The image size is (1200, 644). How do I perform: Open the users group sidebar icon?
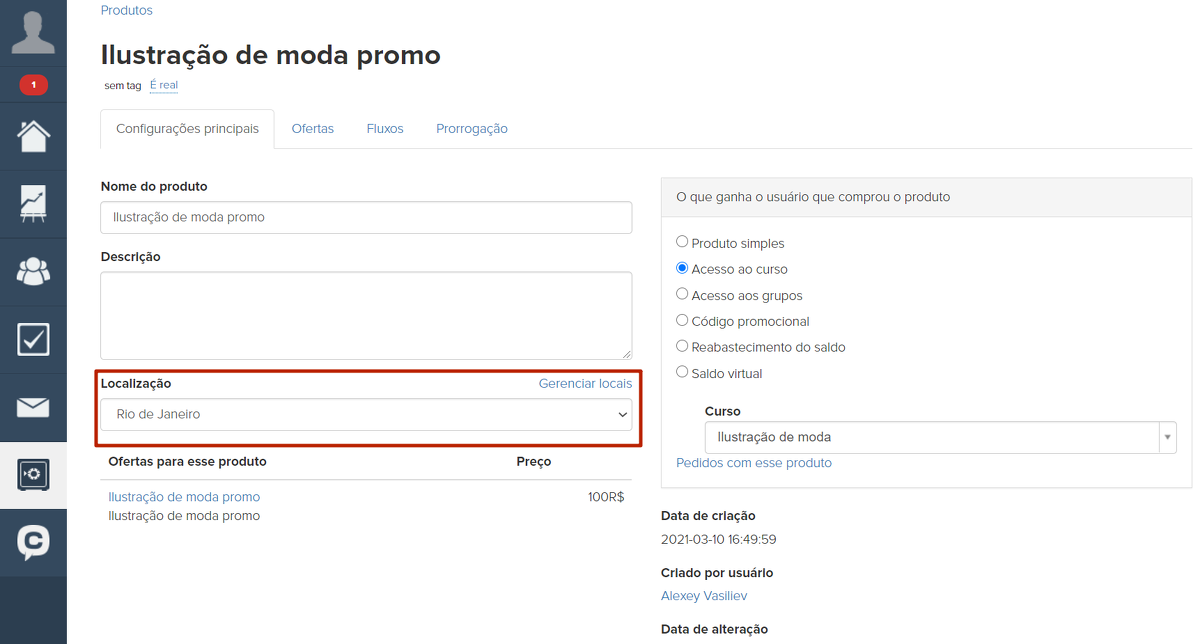[33, 271]
